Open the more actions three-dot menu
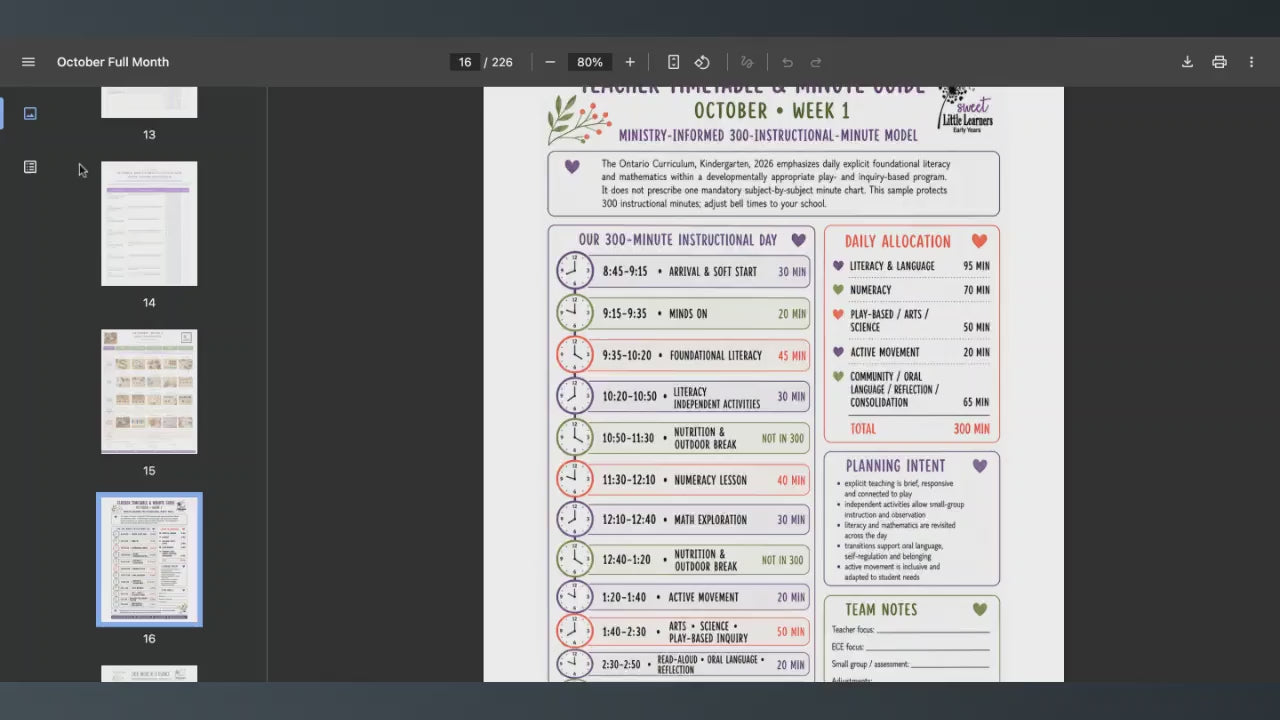This screenshot has width=1280, height=720. tap(1251, 62)
